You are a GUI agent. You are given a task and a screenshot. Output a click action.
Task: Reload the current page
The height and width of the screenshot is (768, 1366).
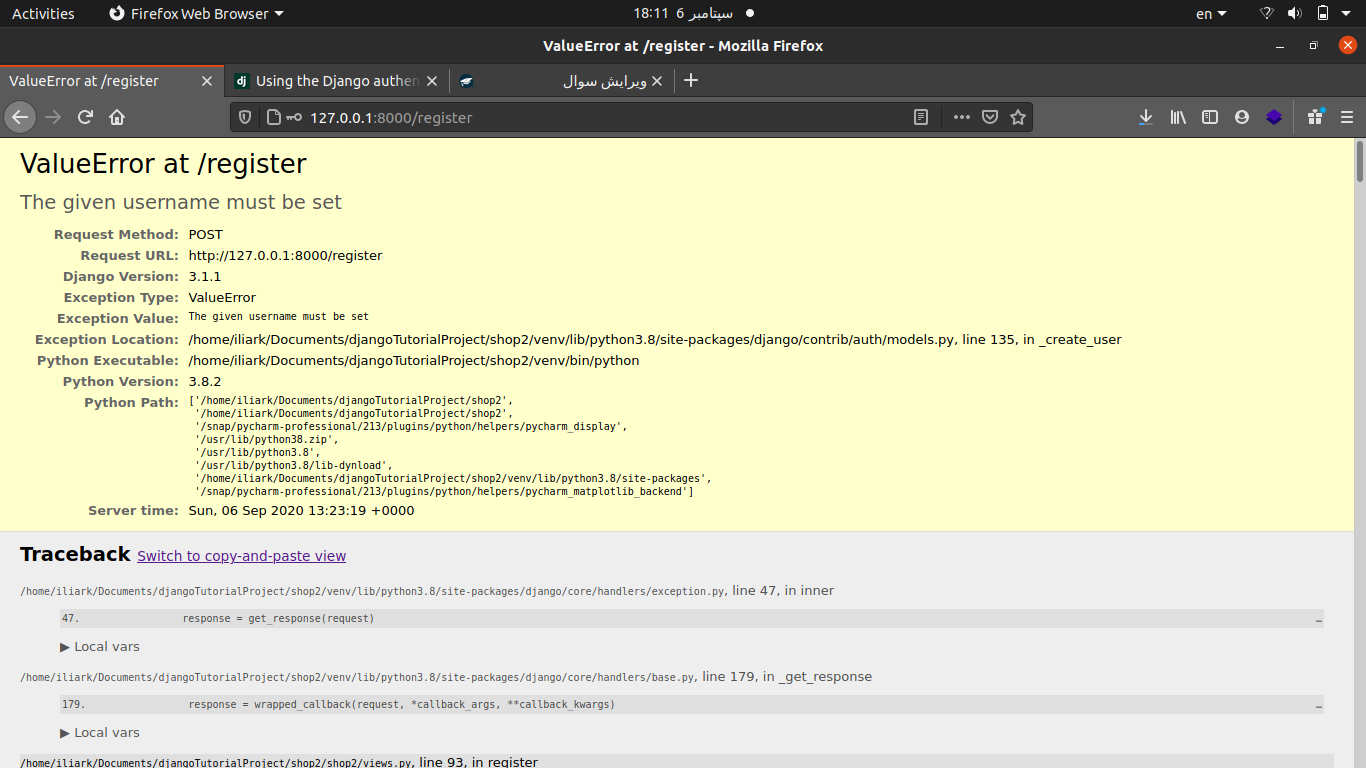click(86, 117)
